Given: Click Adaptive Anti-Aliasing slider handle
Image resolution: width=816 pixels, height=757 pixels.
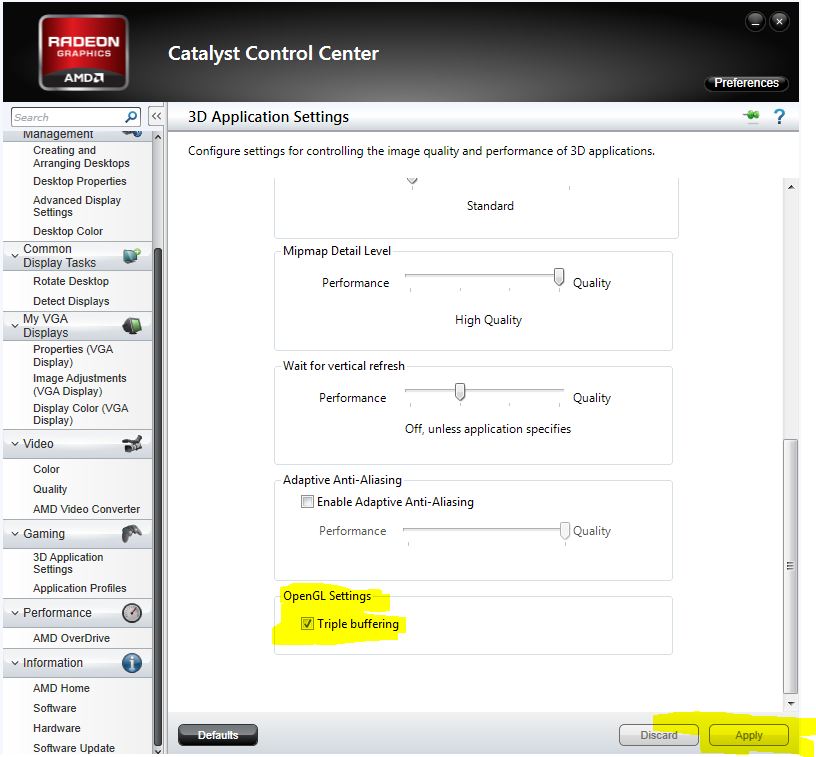Looking at the screenshot, I should [564, 531].
